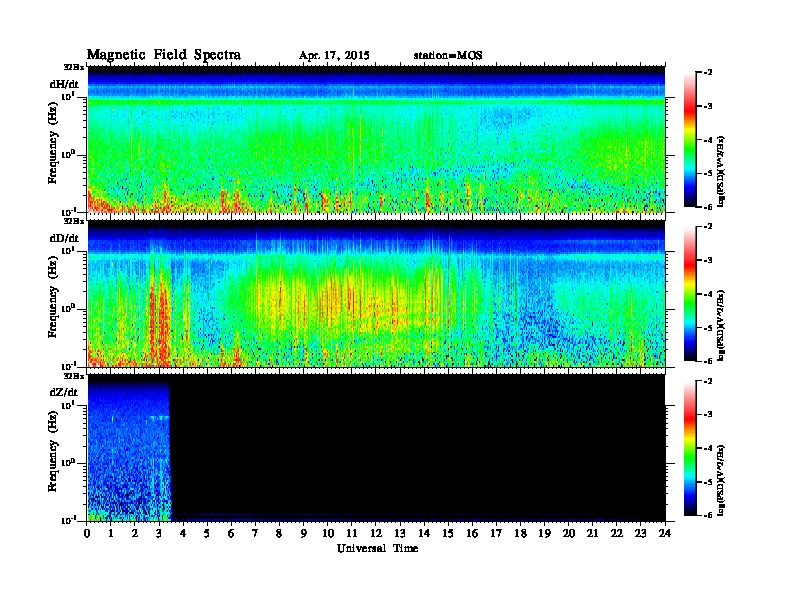The image size is (792, 612).
Task: Click hour 3 on the Universal Time axis
Action: coord(159,533)
